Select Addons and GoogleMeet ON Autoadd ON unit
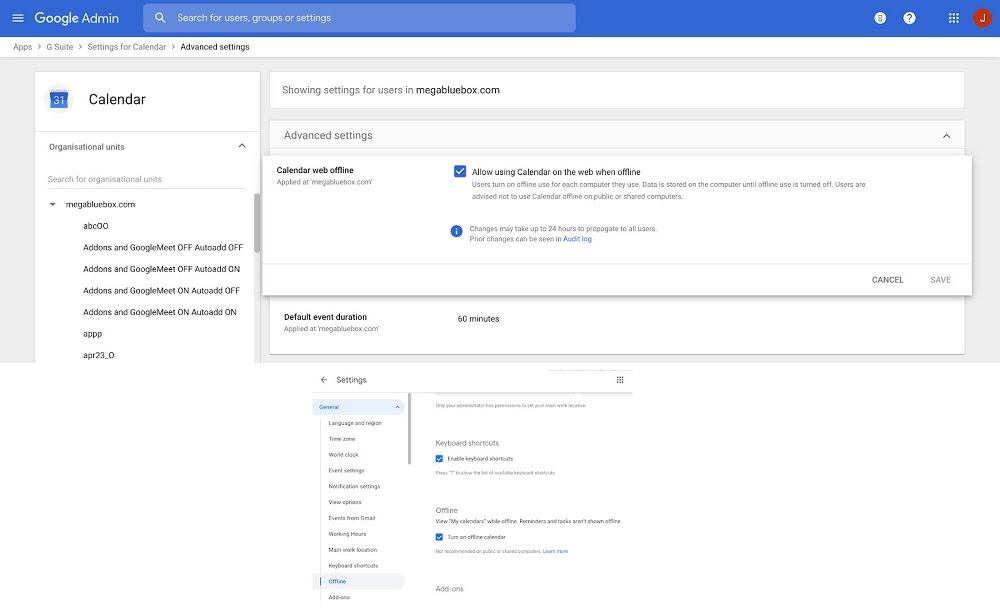The height and width of the screenshot is (611, 1000). tap(159, 313)
